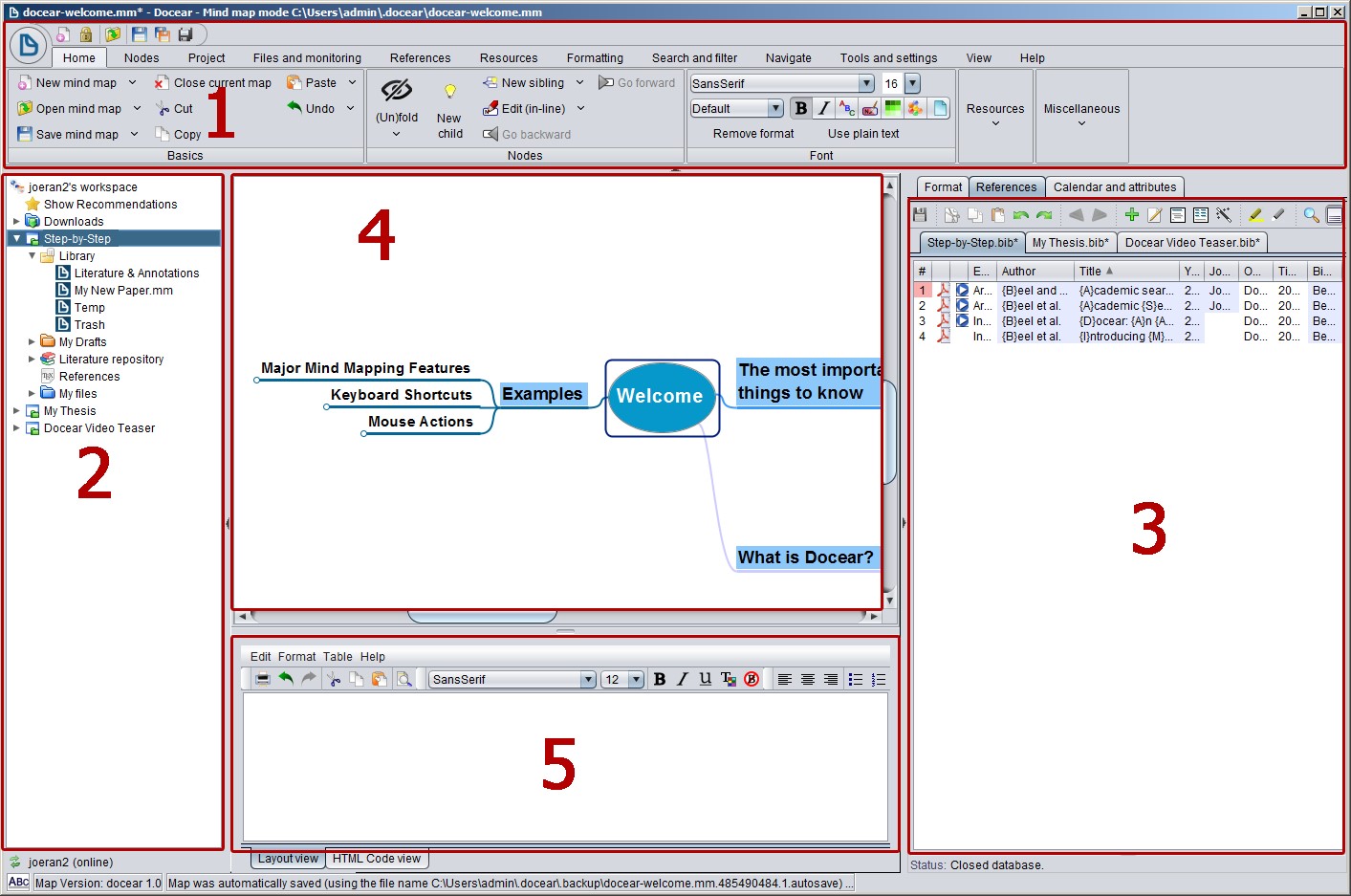Toggle underline in note editor toolbar
This screenshot has width=1351, height=896.
coord(706,679)
